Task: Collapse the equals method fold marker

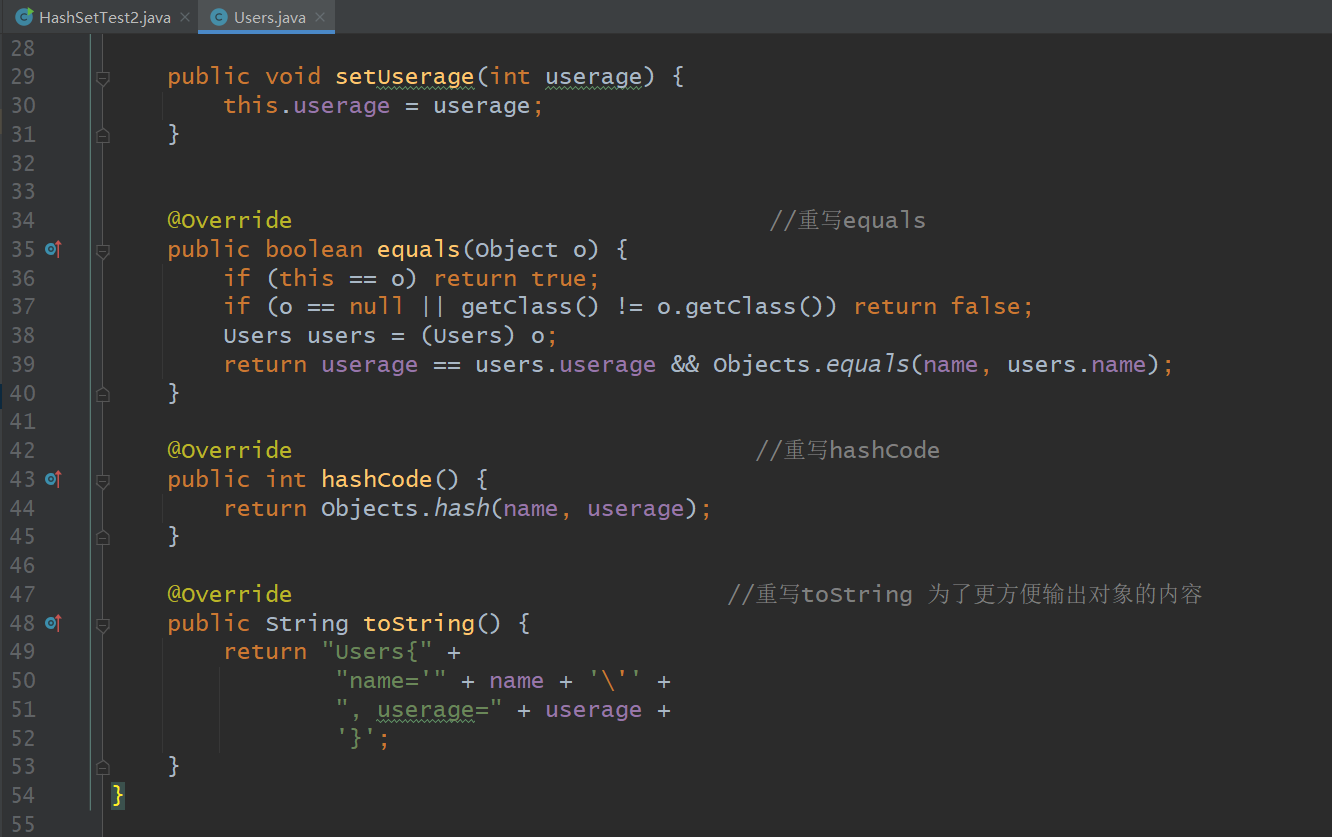Action: pyautogui.click(x=102, y=249)
